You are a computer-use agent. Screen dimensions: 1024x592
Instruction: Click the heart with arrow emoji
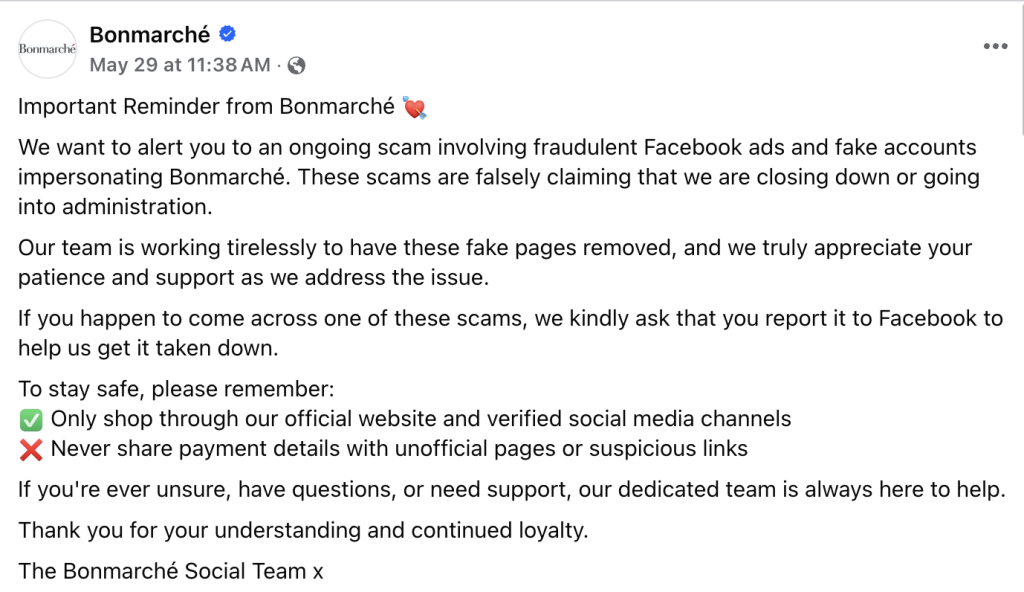[x=414, y=107]
